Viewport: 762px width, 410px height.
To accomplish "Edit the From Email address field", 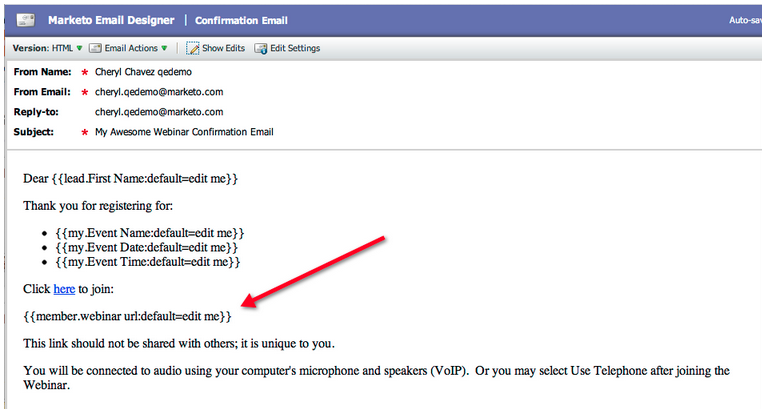I will click(x=159, y=92).
